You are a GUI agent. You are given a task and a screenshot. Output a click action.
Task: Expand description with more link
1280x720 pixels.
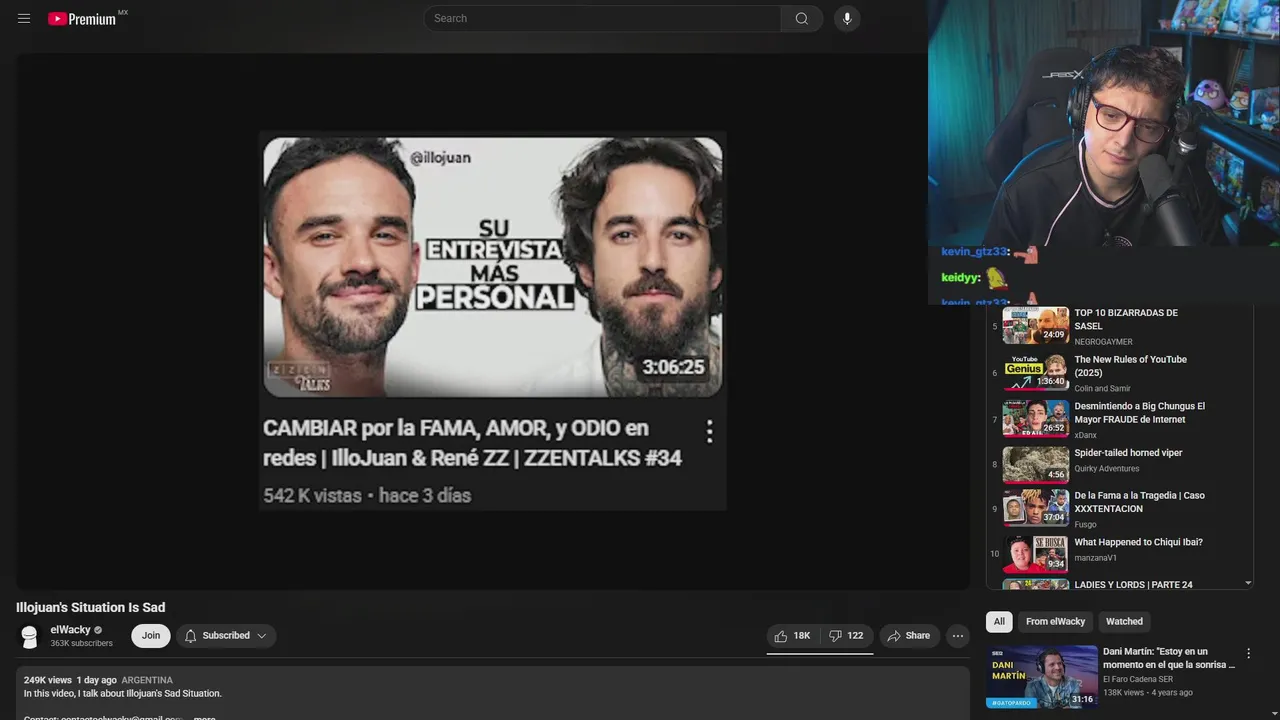pos(204,717)
